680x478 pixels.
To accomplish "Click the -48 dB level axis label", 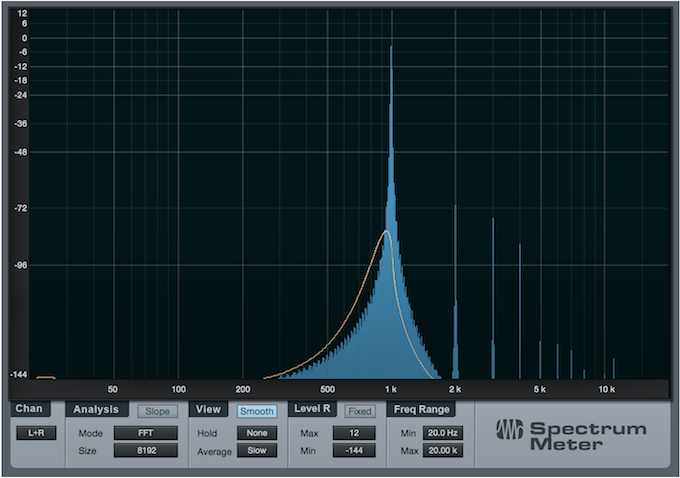I will click(20, 152).
